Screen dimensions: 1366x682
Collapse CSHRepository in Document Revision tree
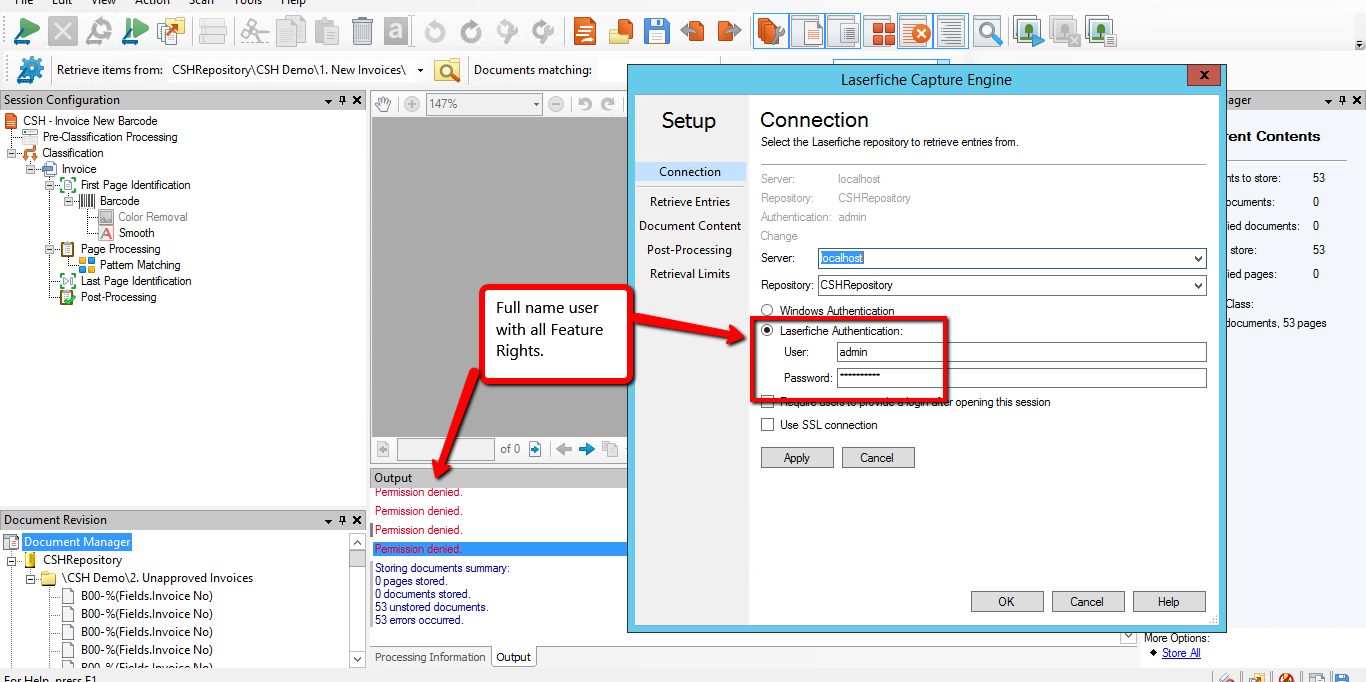(12, 560)
